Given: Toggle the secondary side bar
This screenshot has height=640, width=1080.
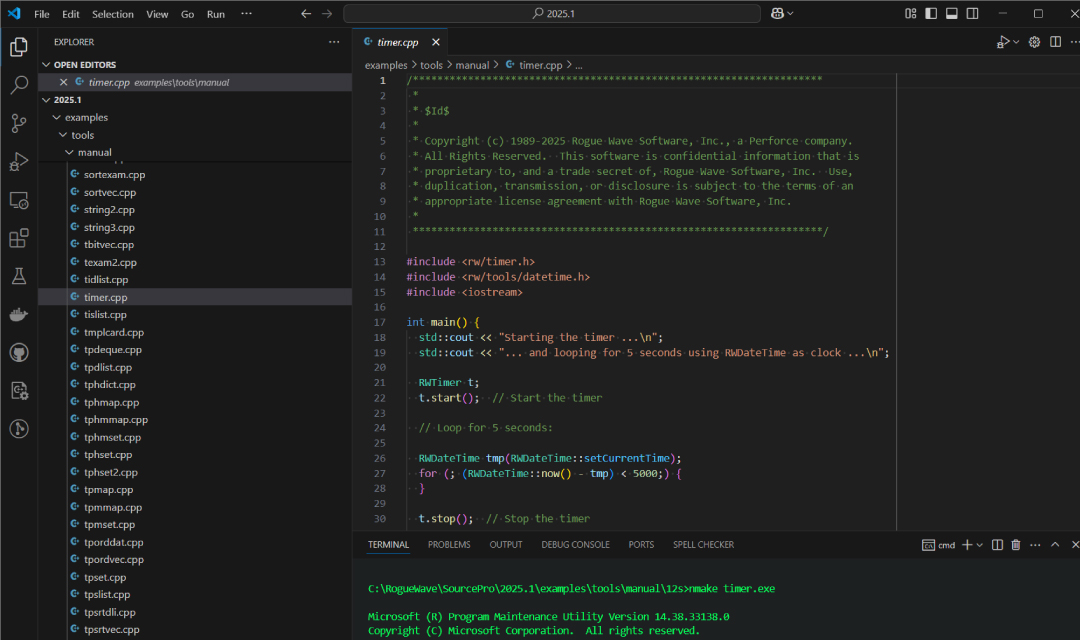Looking at the screenshot, I should tap(971, 14).
